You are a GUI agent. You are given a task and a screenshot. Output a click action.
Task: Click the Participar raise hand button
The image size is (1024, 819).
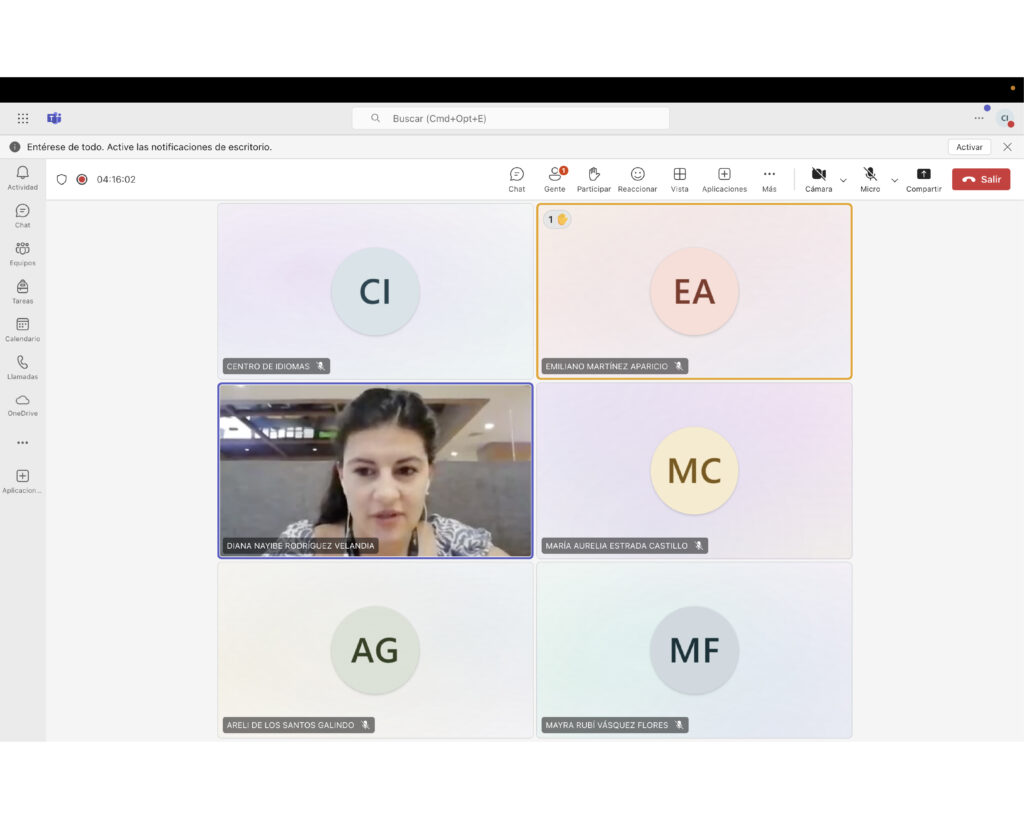[x=594, y=180]
